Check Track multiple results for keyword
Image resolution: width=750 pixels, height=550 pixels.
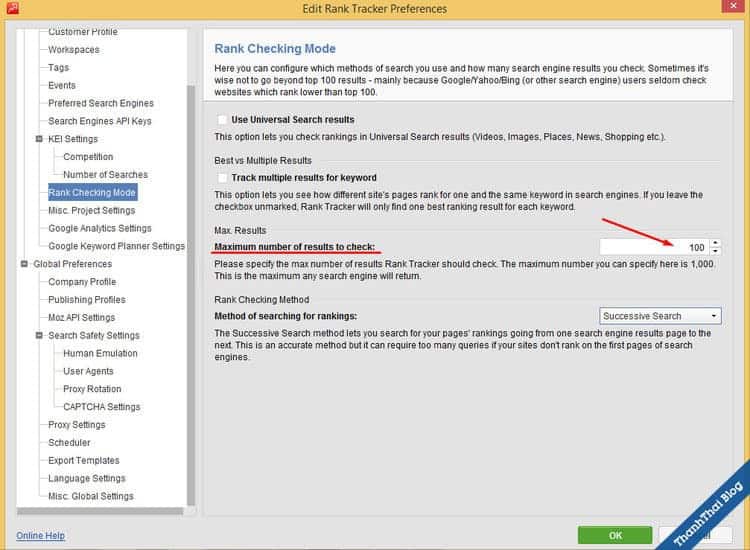click(x=222, y=177)
